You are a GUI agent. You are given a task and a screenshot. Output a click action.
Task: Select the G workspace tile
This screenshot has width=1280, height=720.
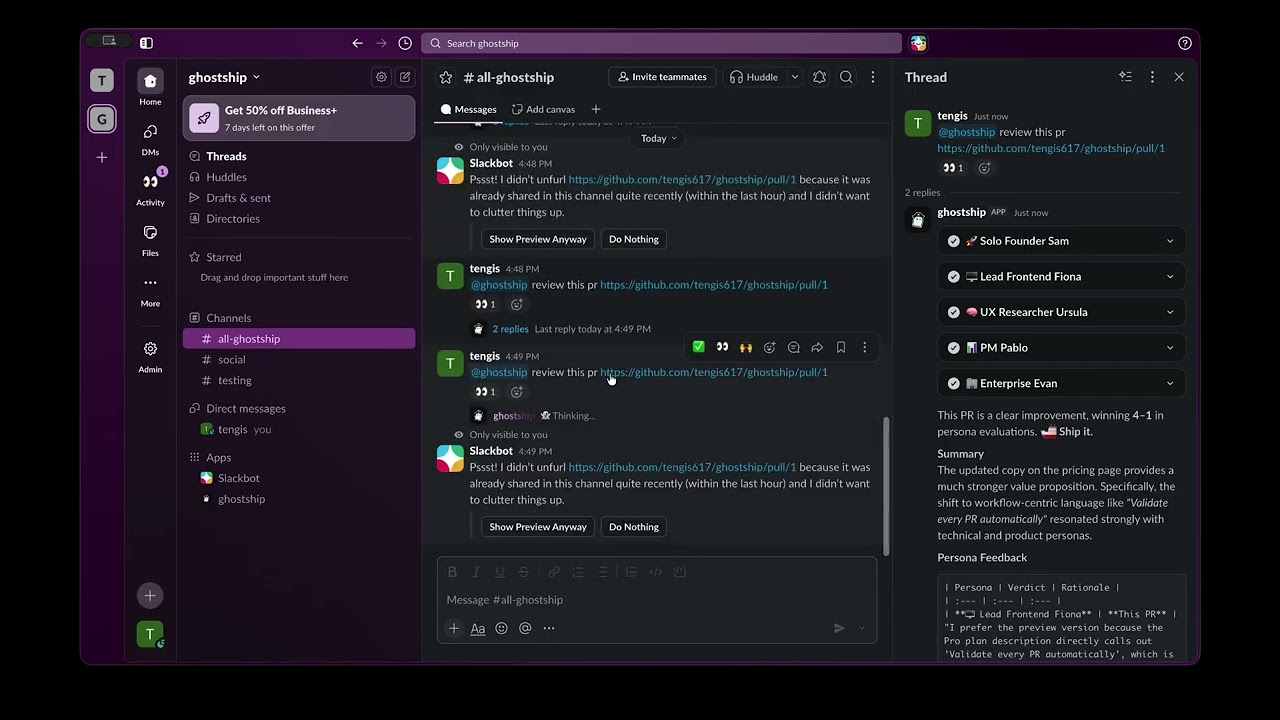coord(101,119)
